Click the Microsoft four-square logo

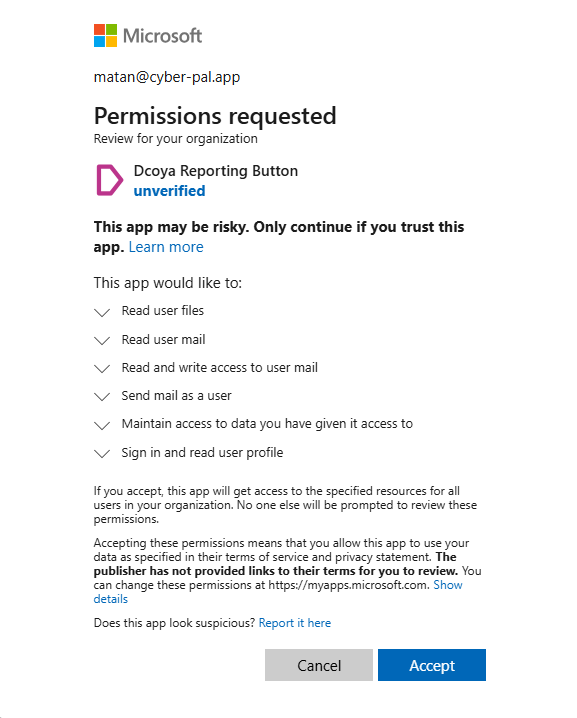click(105, 35)
